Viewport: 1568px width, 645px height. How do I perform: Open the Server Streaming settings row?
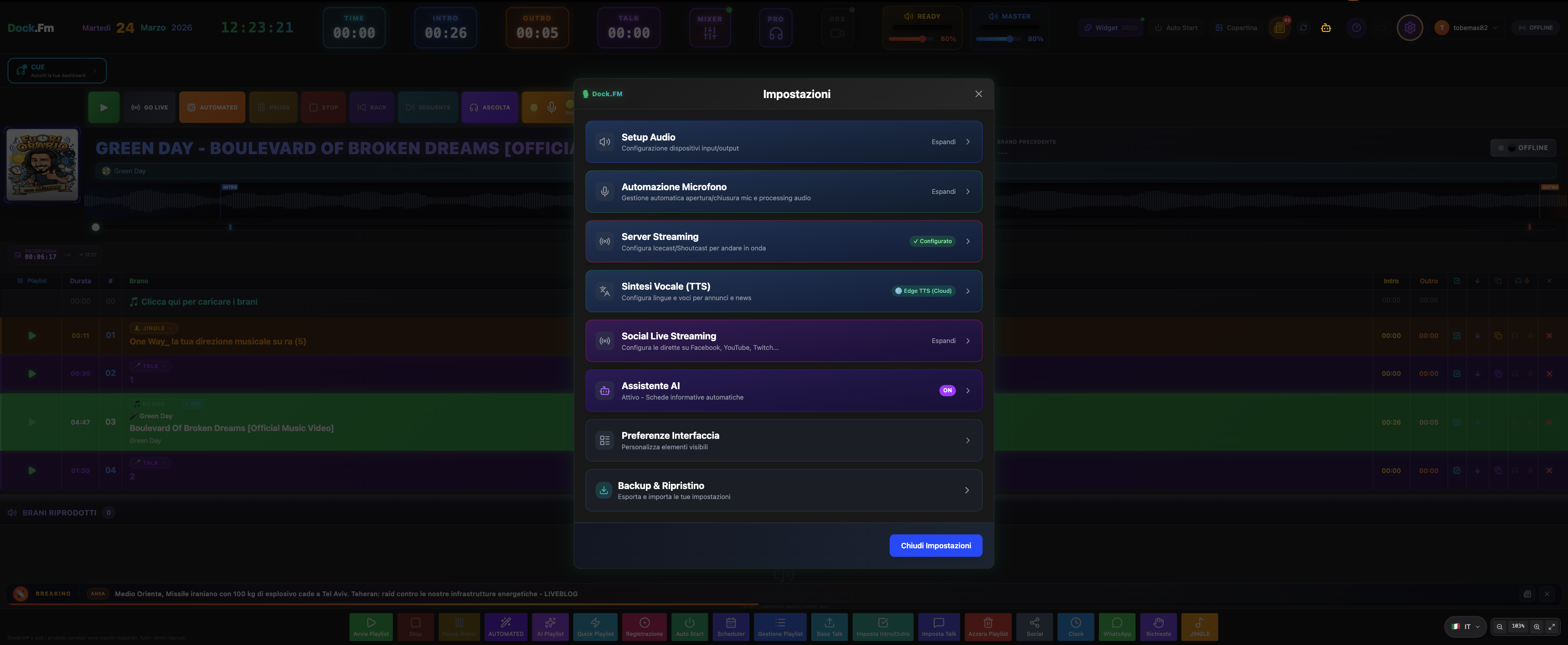click(784, 241)
